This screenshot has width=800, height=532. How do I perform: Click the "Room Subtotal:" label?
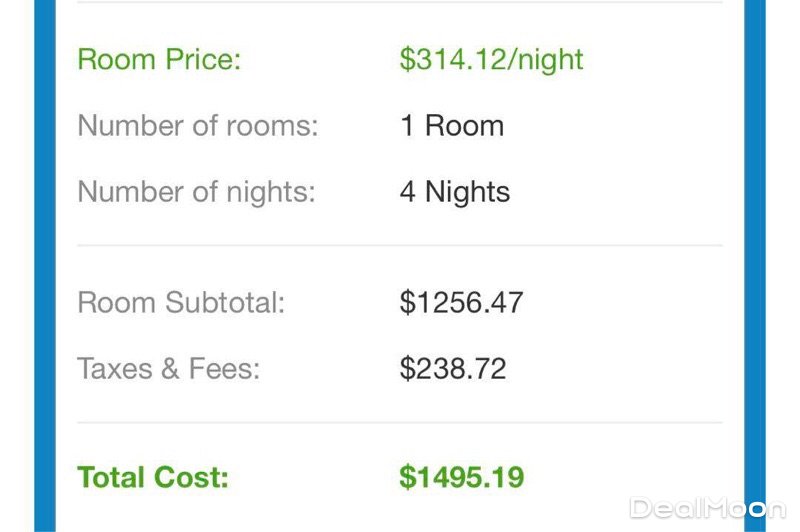[181, 303]
